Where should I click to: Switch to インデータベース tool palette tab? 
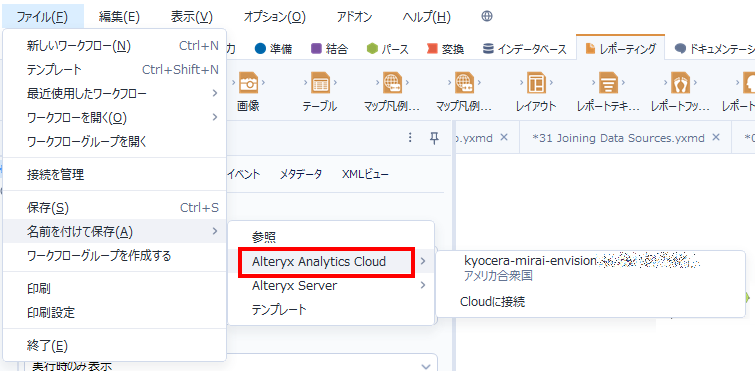click(523, 49)
